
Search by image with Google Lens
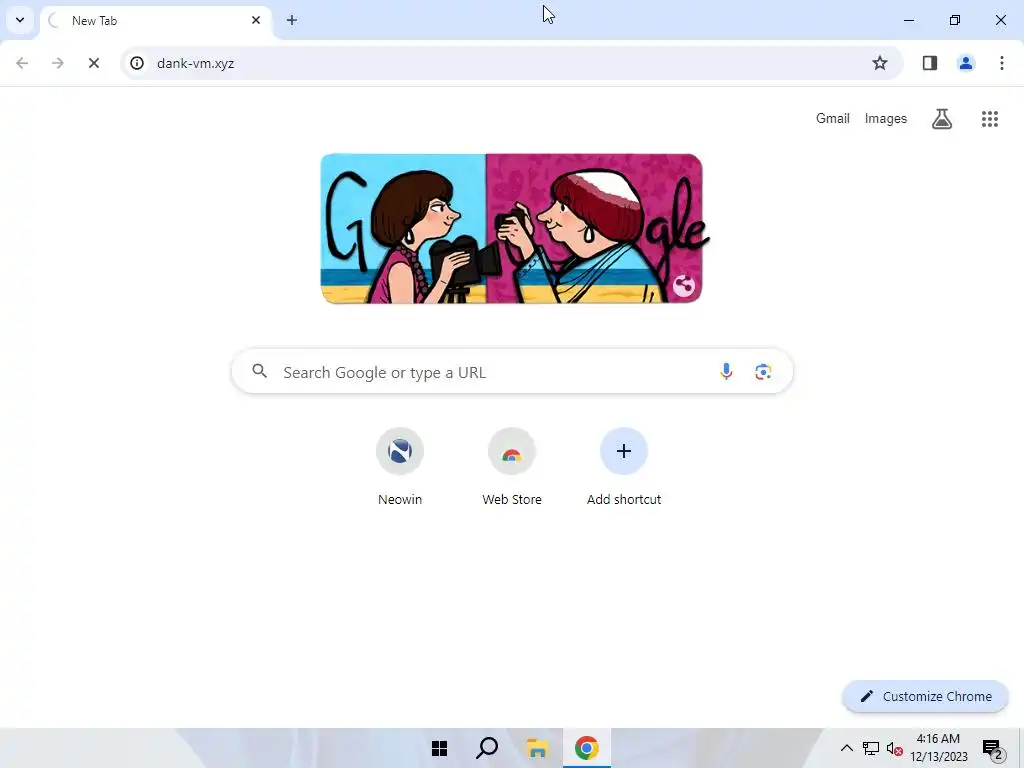[x=763, y=372]
